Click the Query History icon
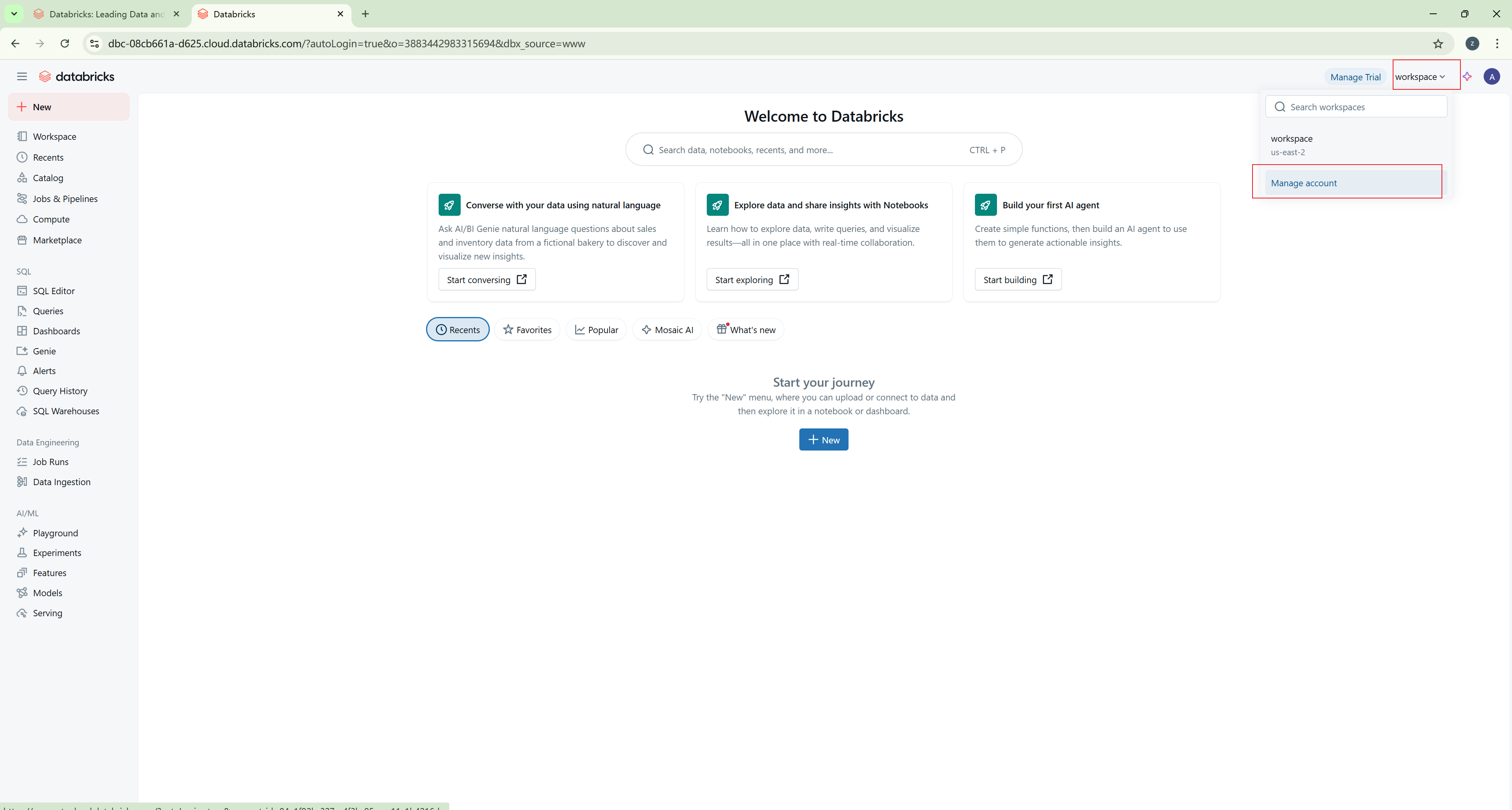 coord(22,391)
